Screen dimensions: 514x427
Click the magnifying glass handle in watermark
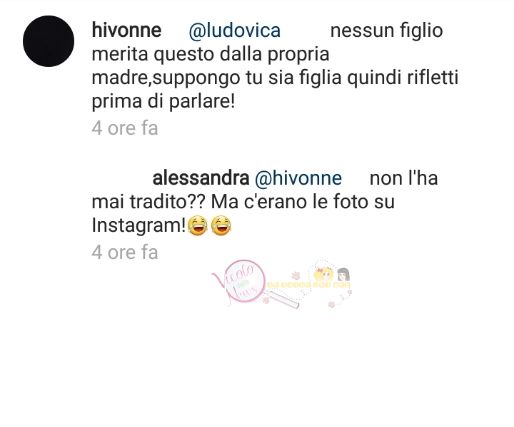click(x=283, y=299)
